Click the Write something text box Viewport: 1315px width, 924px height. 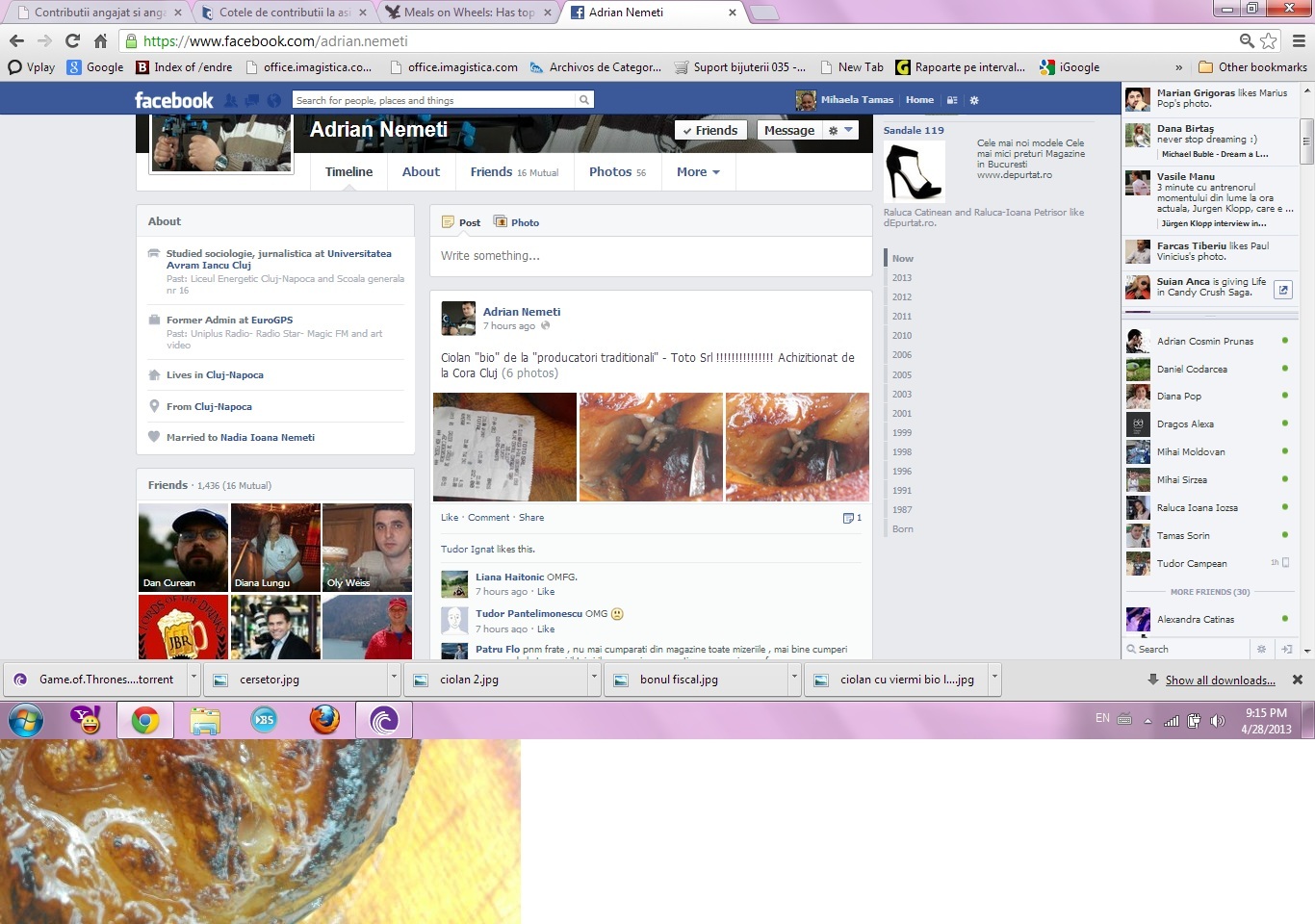[x=651, y=256]
